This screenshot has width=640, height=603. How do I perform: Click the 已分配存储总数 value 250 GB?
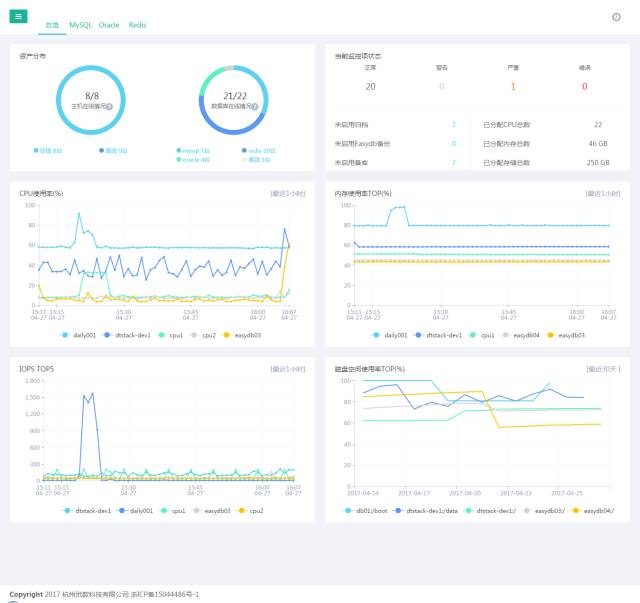click(598, 163)
